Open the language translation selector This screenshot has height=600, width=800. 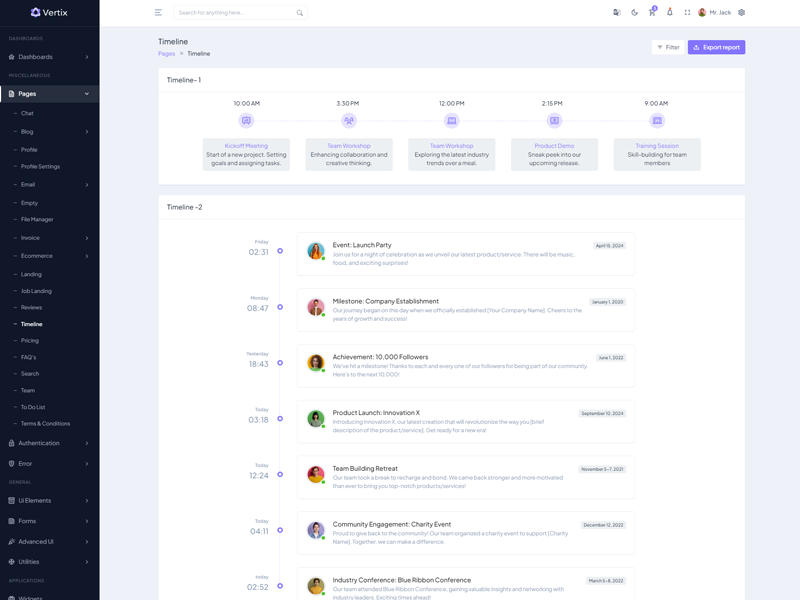[x=616, y=13]
